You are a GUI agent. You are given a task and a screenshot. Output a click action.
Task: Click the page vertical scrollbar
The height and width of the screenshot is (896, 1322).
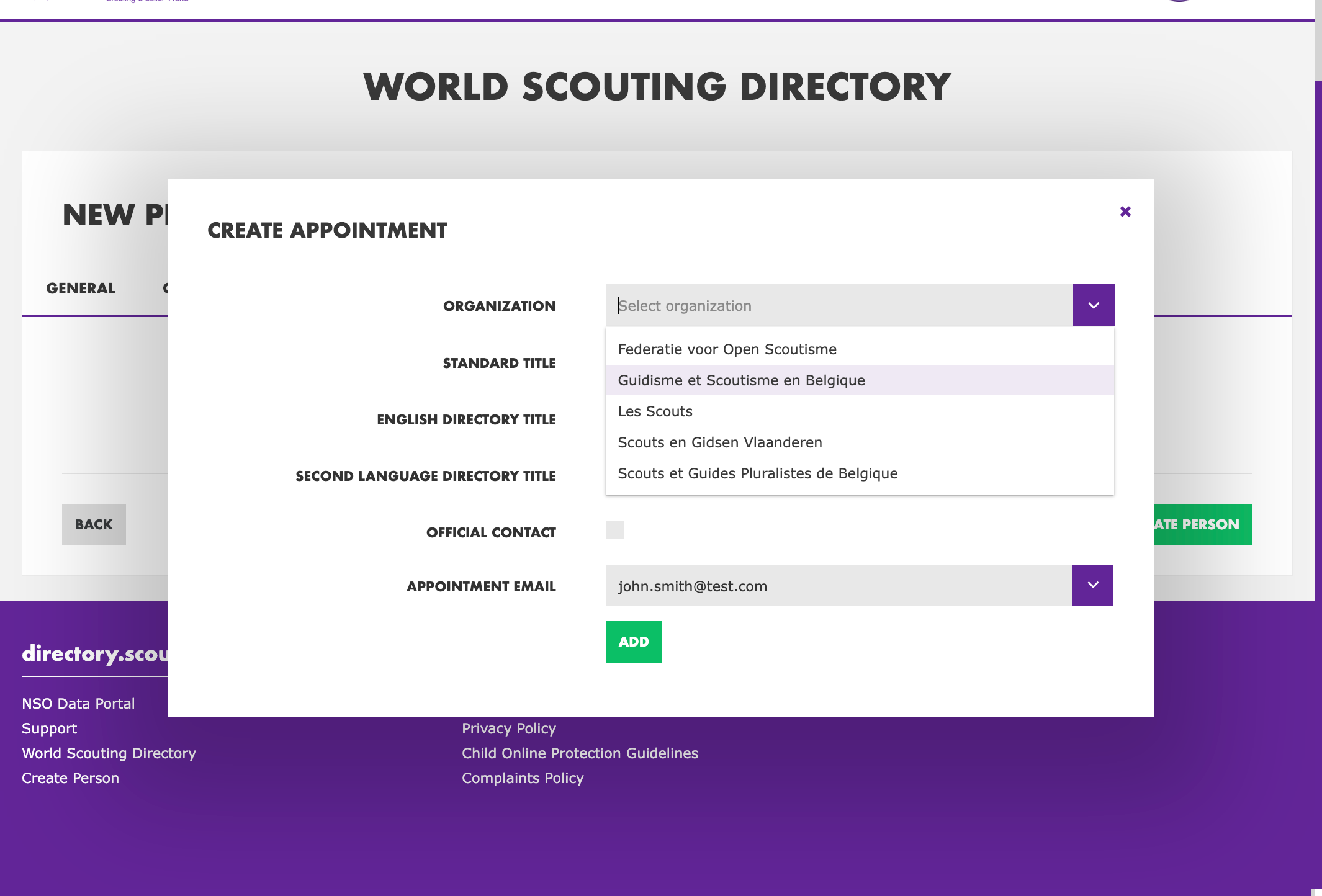[1318, 484]
